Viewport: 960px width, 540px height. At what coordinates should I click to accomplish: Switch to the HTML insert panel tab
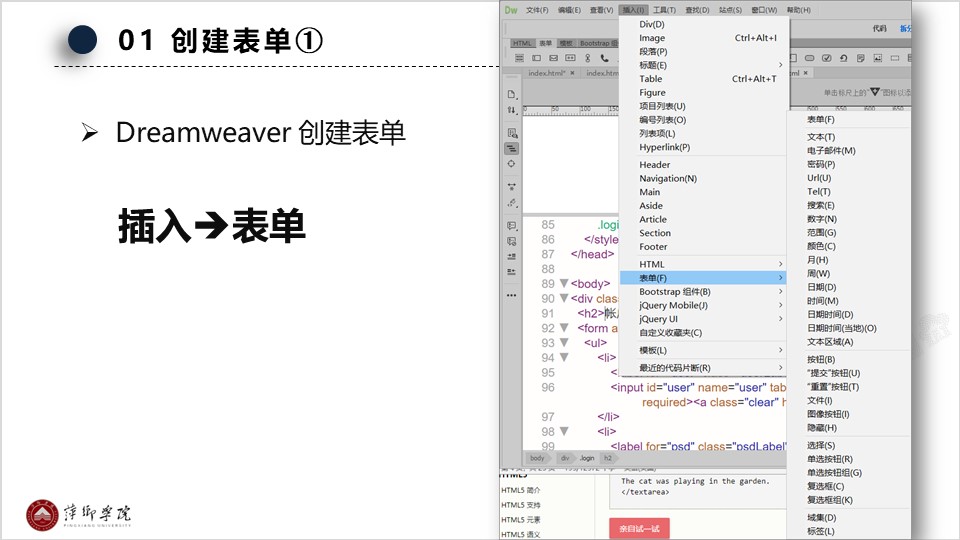pyautogui.click(x=522, y=43)
